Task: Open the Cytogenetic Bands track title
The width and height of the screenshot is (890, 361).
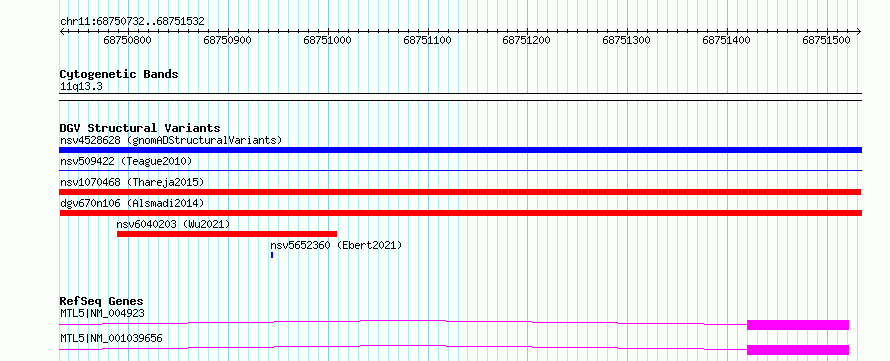Action: 119,74
